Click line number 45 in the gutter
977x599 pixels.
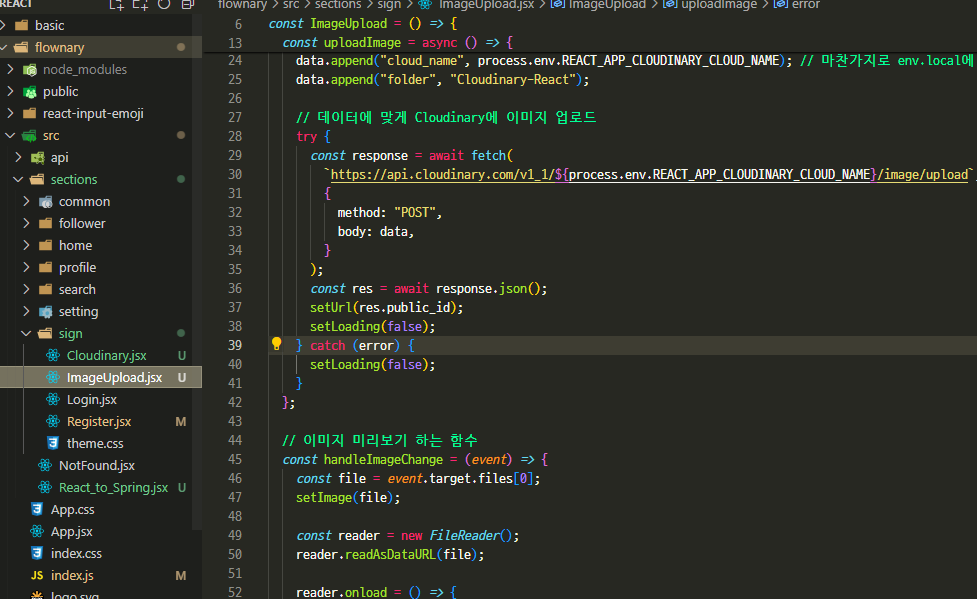(235, 459)
